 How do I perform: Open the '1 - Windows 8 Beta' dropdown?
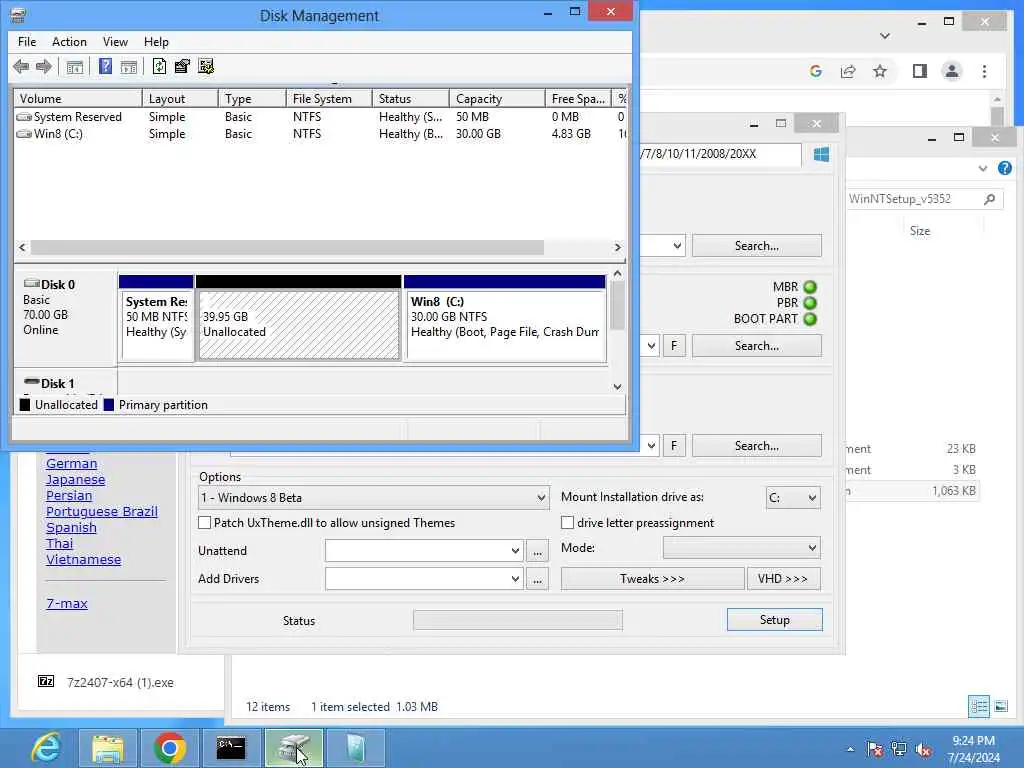(x=374, y=498)
